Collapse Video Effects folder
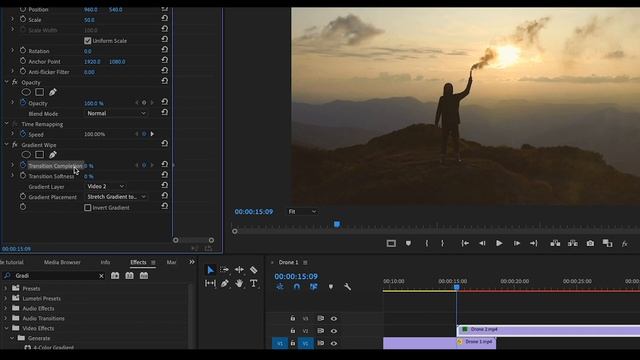Screen dimensions: 640x360 click(6, 328)
